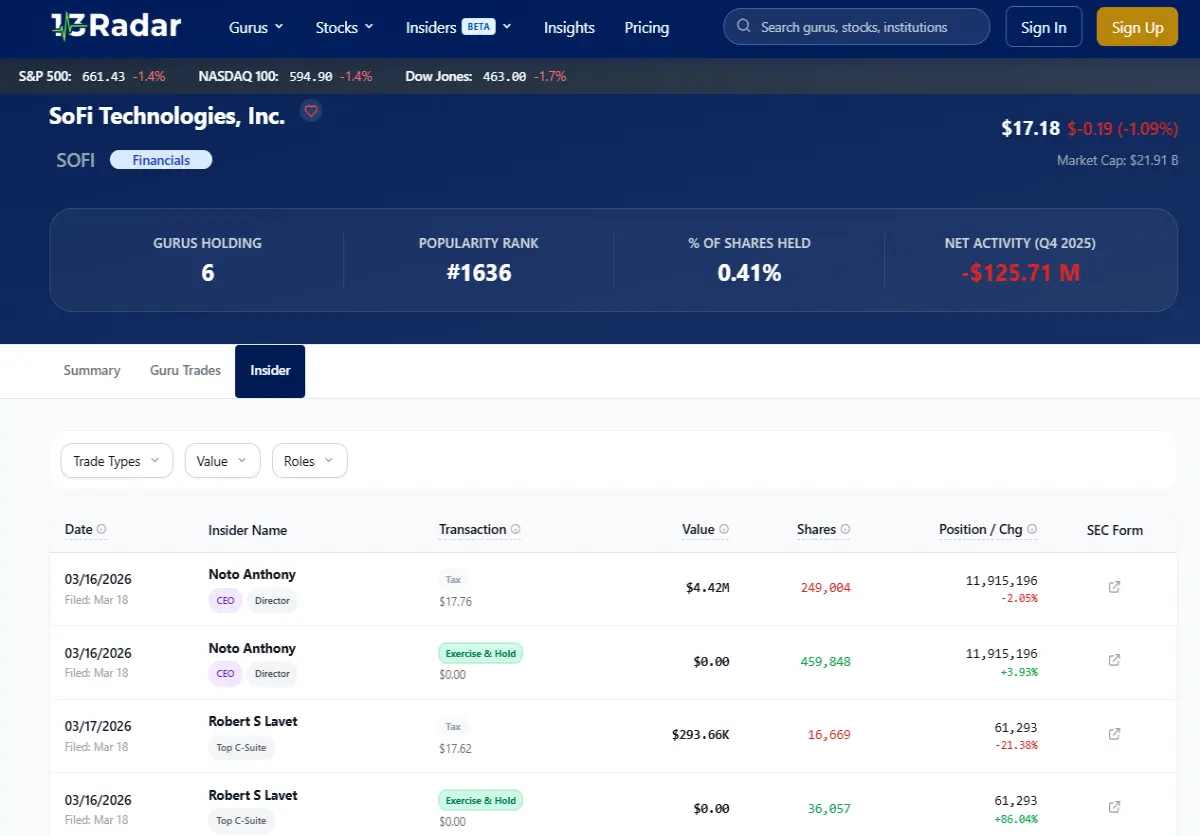Open the Stocks dropdown menu
Image resolution: width=1200 pixels, height=836 pixels.
344,27
